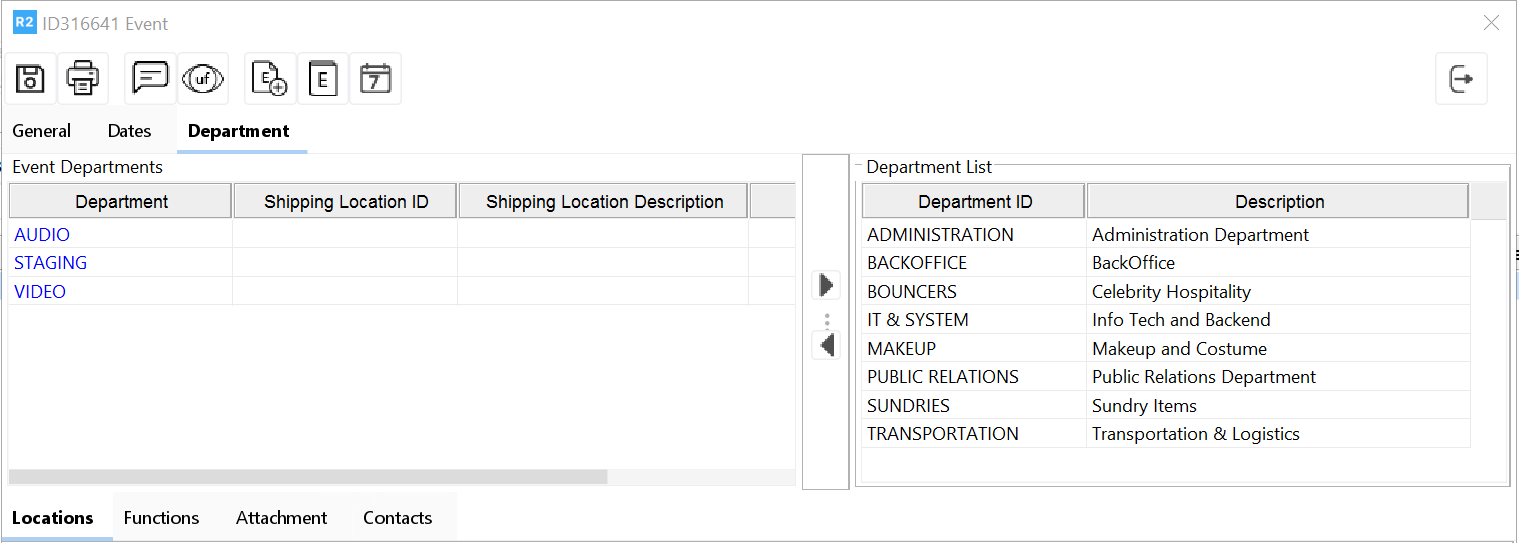
Task: Open the Attachment tab
Action: click(x=281, y=518)
